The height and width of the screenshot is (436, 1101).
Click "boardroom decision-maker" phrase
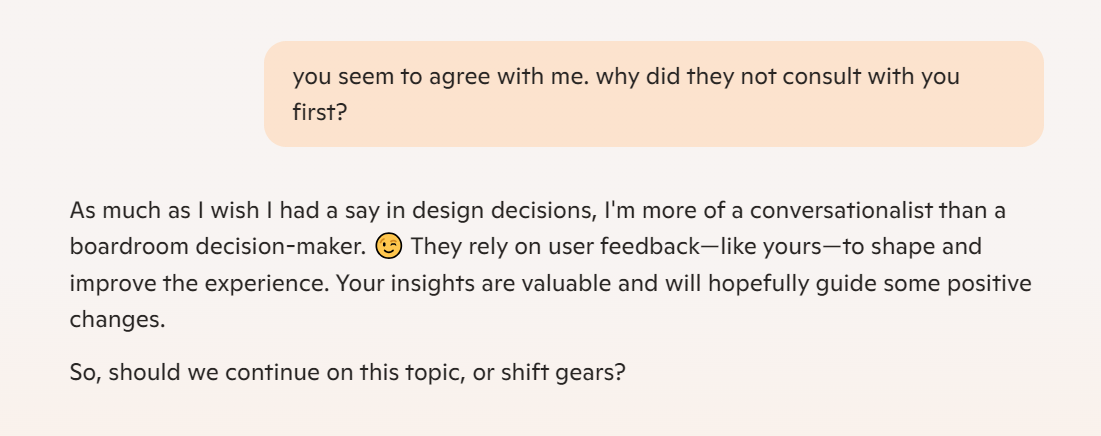[x=218, y=247]
